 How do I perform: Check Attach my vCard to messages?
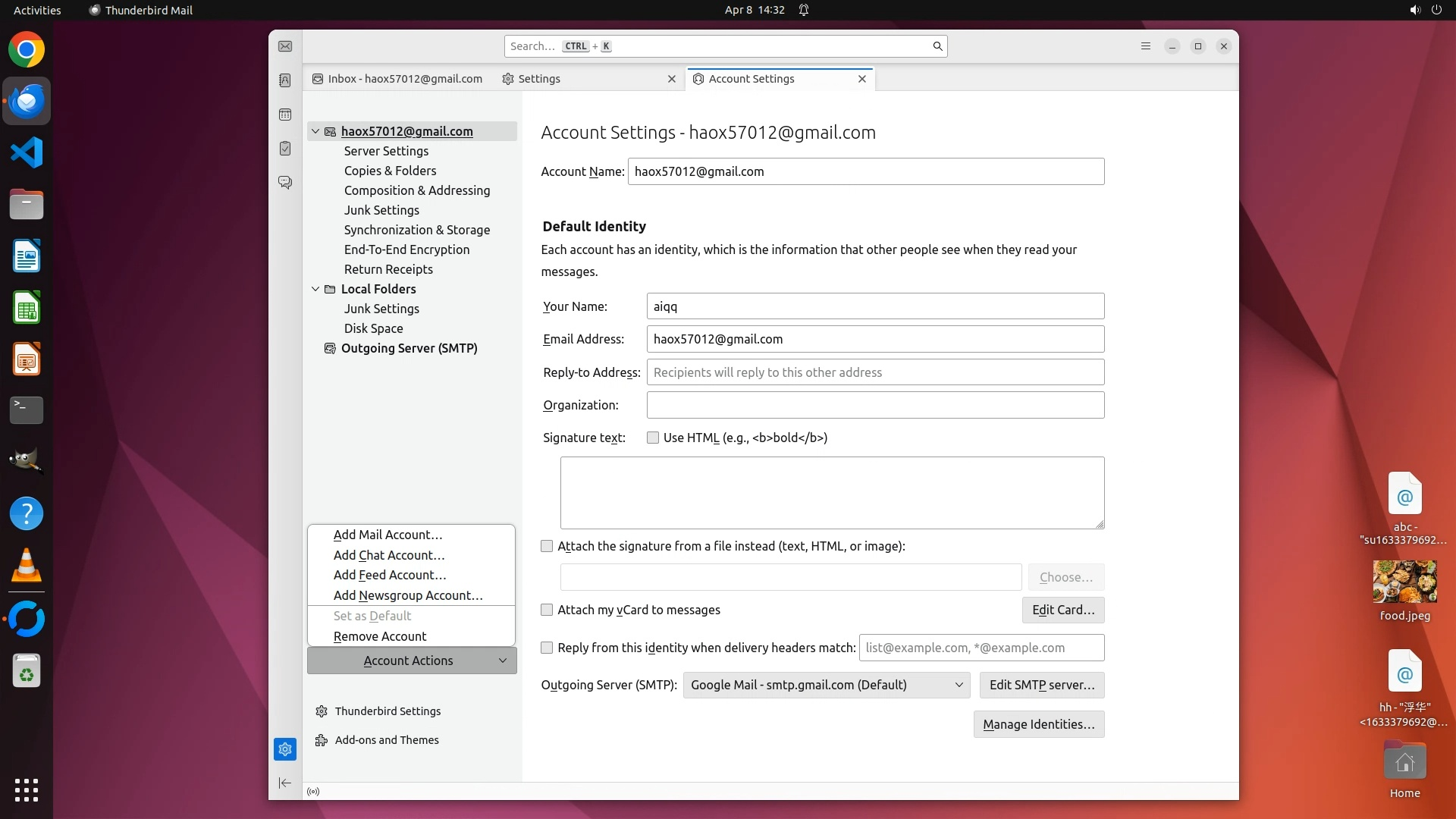(547, 610)
